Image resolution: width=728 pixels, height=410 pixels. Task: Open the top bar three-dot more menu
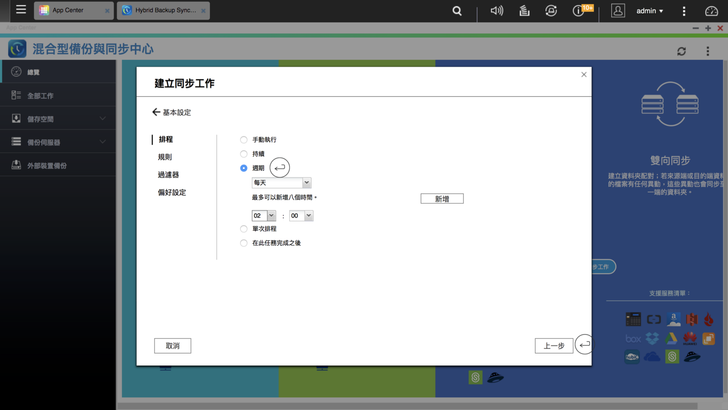[684, 11]
